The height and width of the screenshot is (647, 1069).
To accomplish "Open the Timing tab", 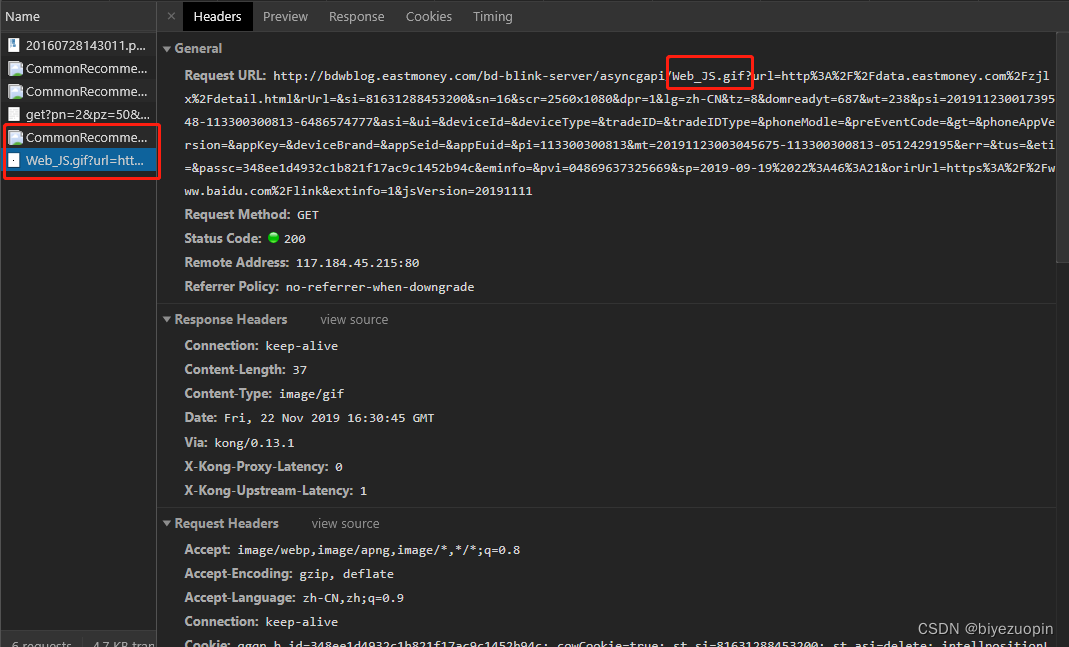I will [493, 16].
